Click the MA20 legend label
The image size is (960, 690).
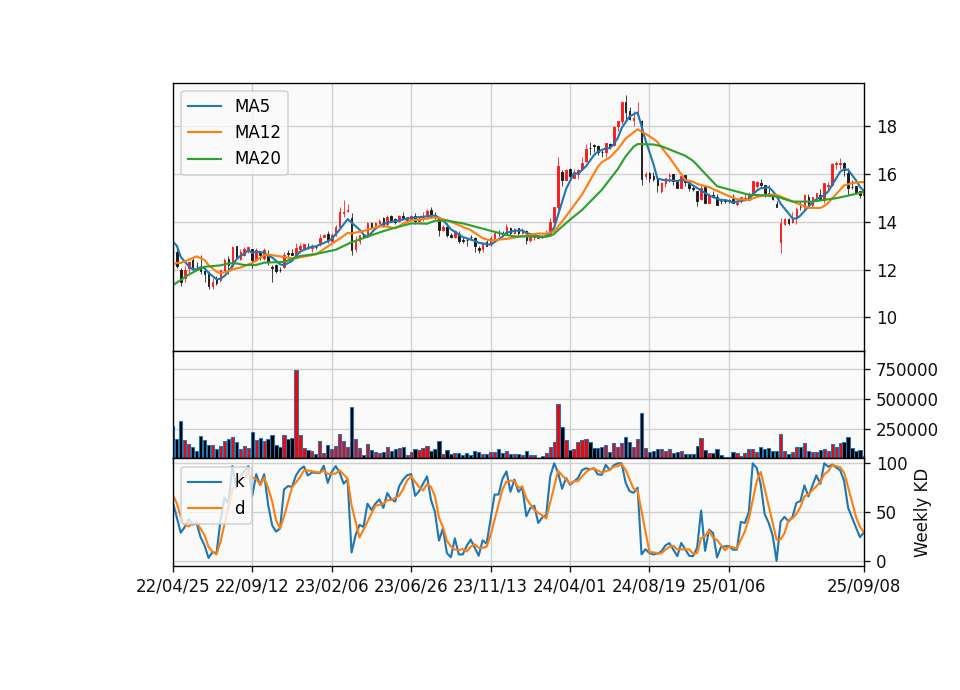click(x=257, y=159)
